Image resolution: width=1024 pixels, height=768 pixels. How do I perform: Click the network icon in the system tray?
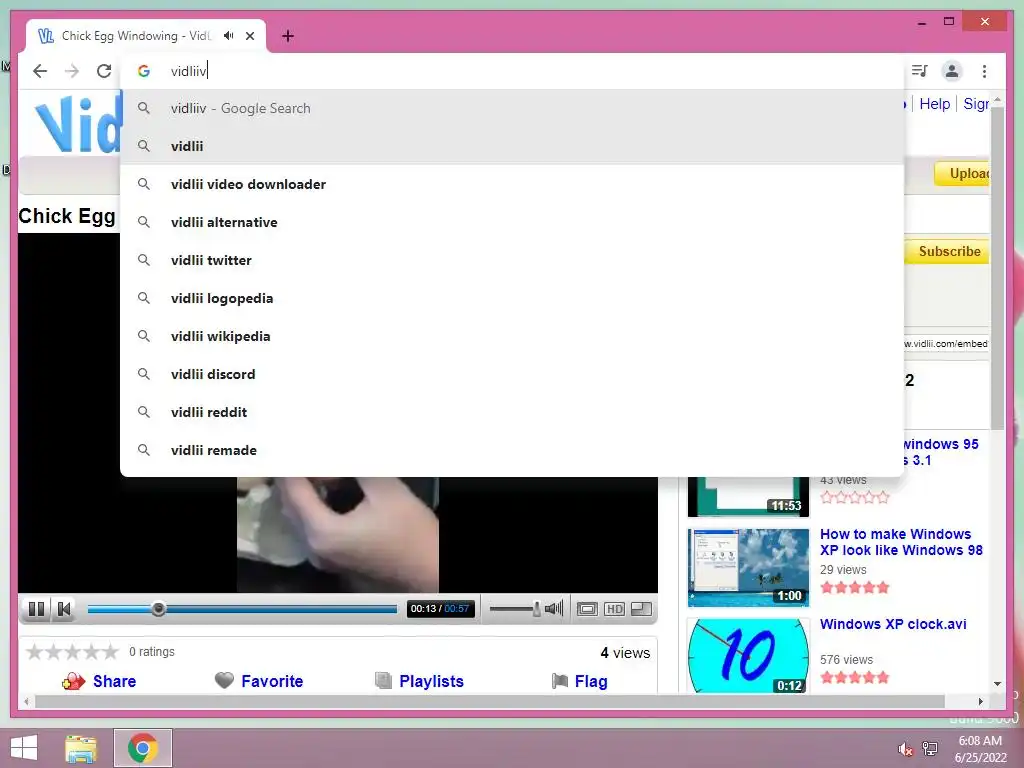click(930, 749)
